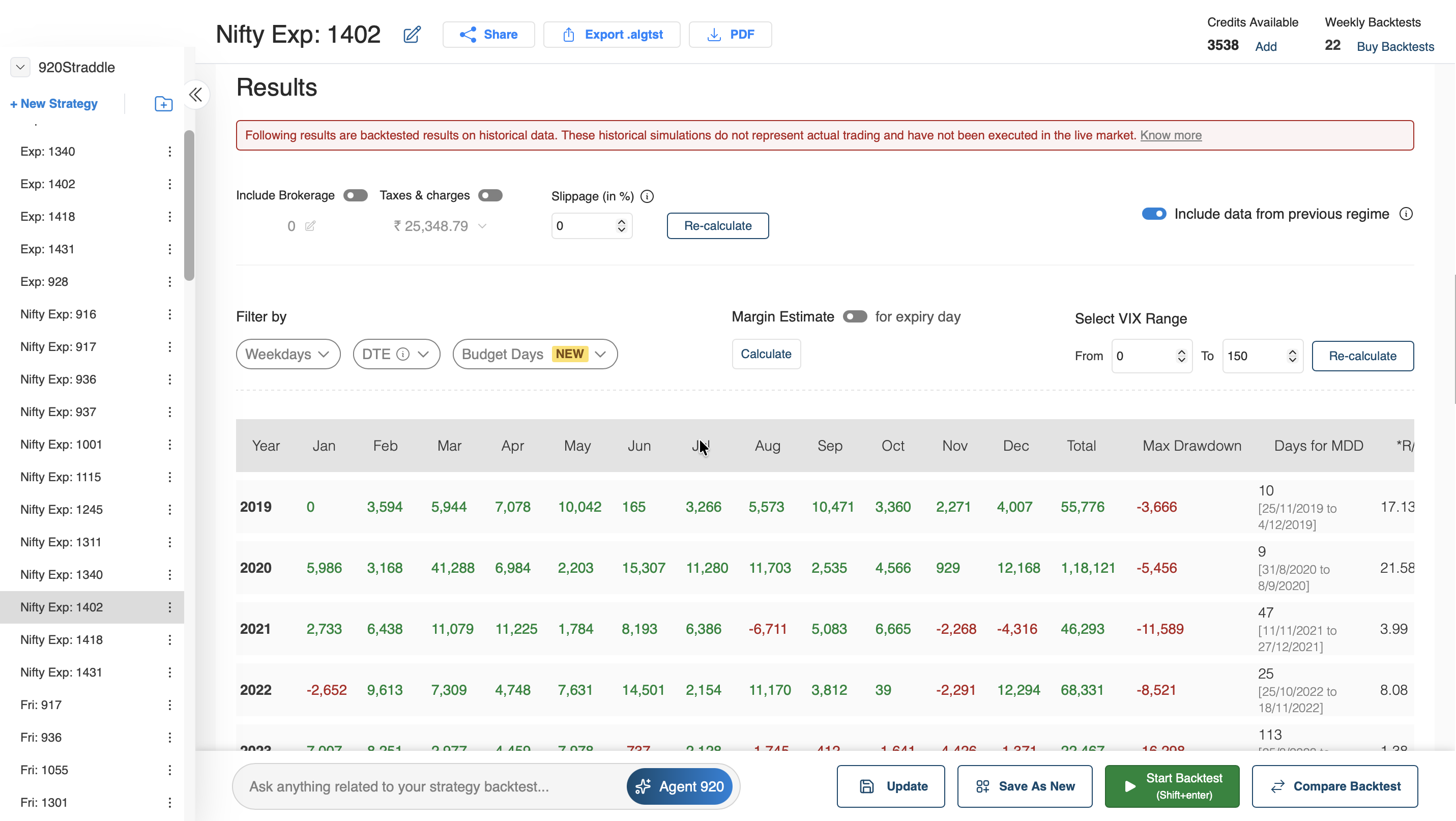The height and width of the screenshot is (821, 1456).
Task: Expand the Budget Days dropdown
Action: [535, 354]
